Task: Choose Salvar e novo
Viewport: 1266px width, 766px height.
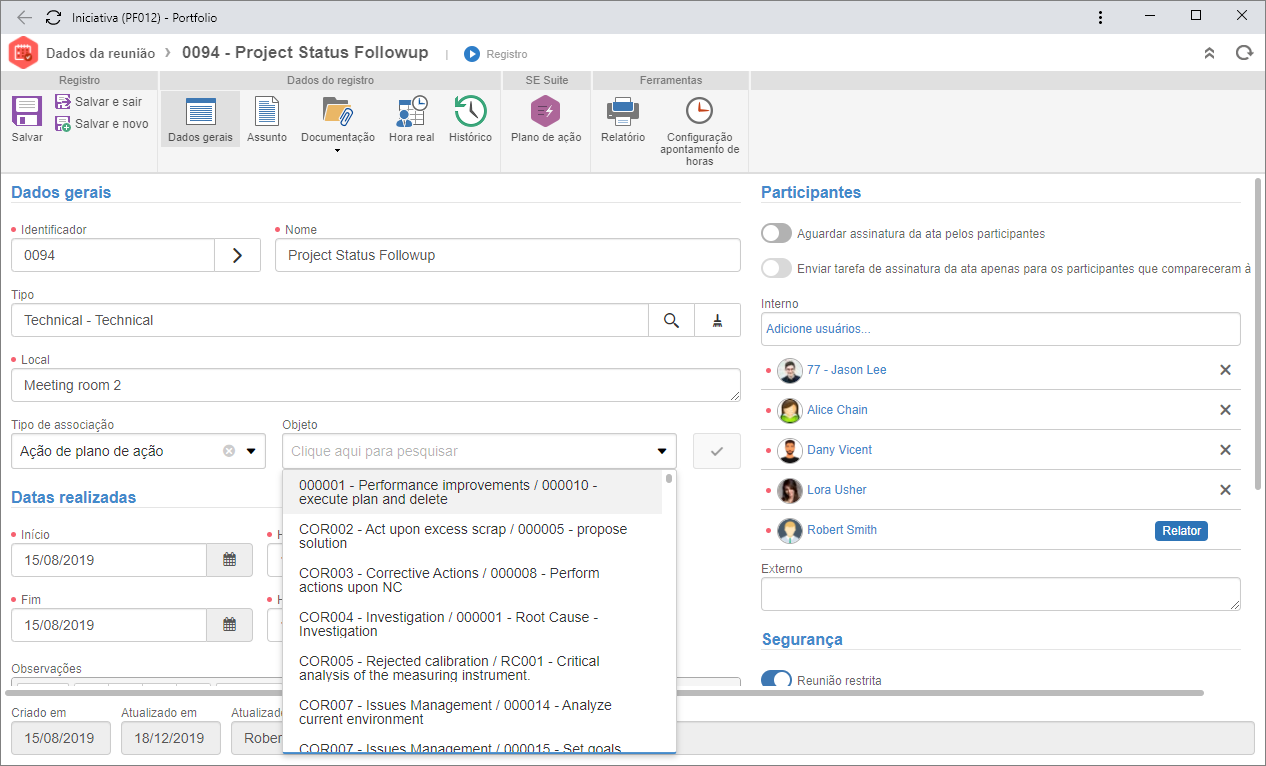Action: pyautogui.click(x=101, y=124)
